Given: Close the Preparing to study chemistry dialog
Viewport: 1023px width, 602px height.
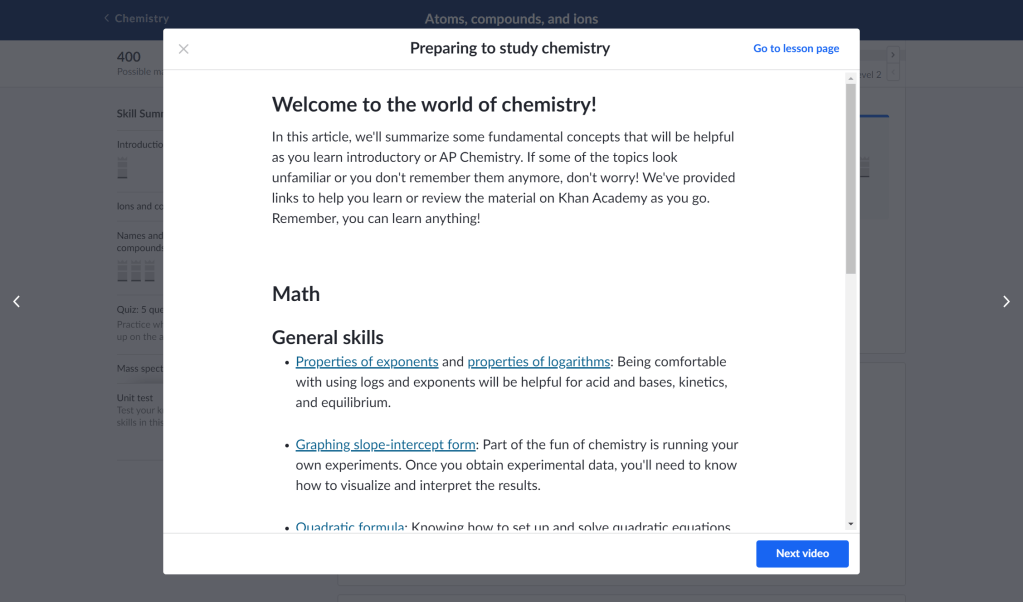Looking at the screenshot, I should coord(183,49).
